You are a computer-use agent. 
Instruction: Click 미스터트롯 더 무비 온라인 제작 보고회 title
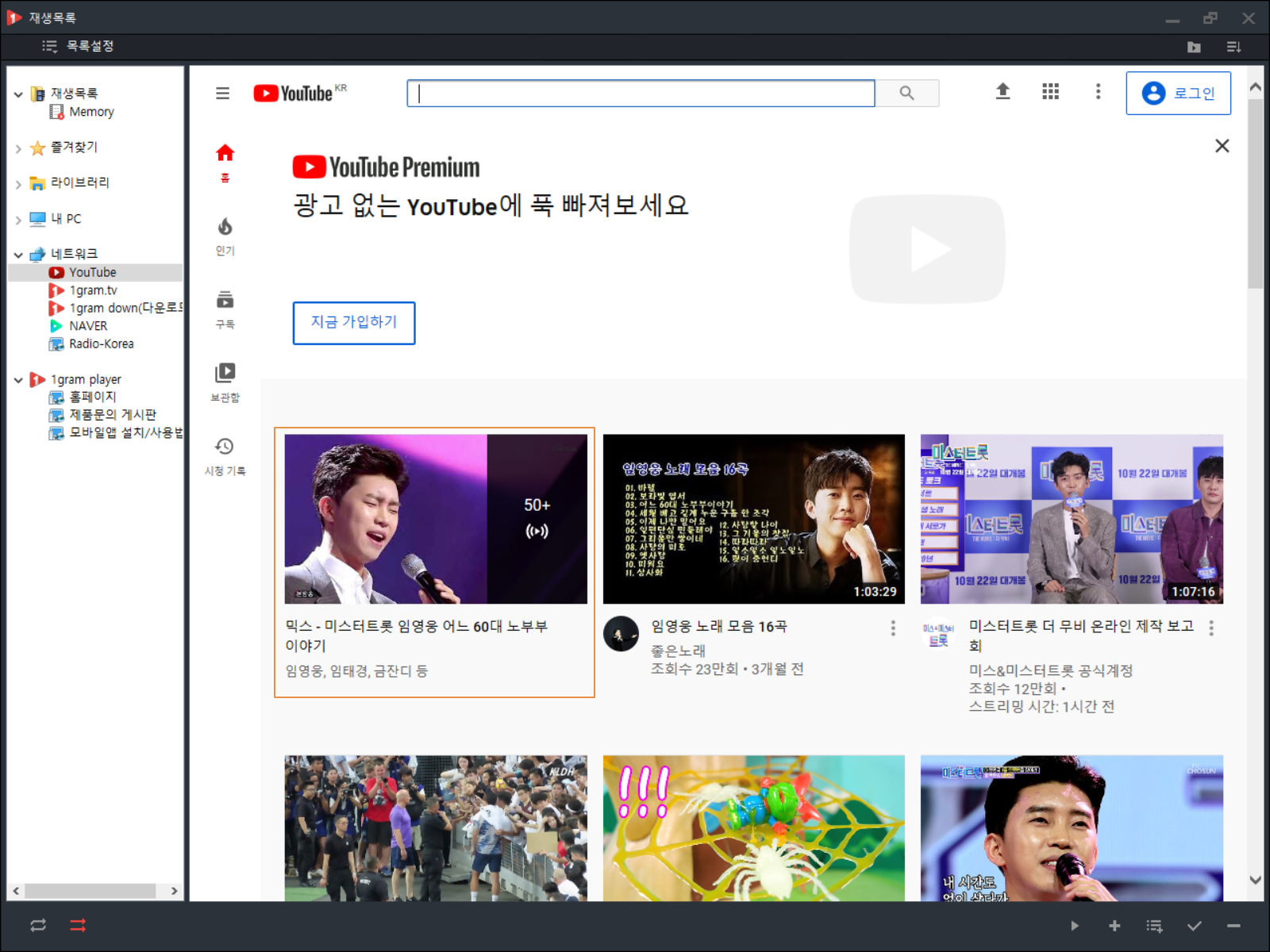(1082, 635)
